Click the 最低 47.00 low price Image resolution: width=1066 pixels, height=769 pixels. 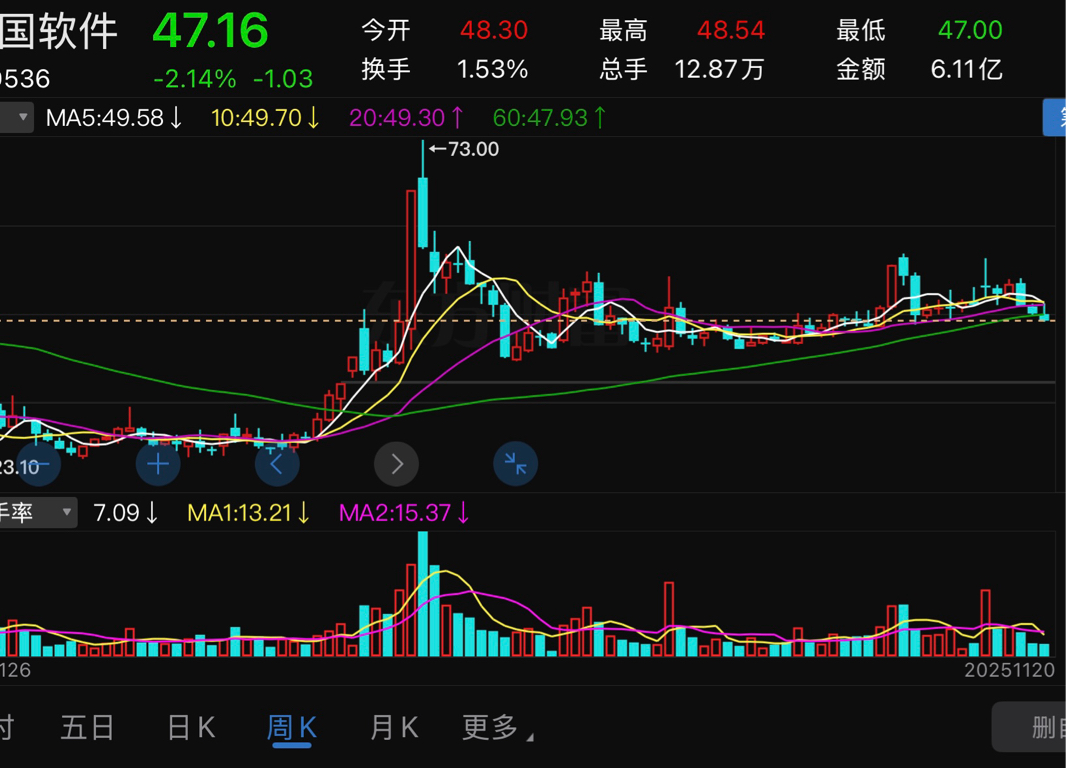[919, 30]
